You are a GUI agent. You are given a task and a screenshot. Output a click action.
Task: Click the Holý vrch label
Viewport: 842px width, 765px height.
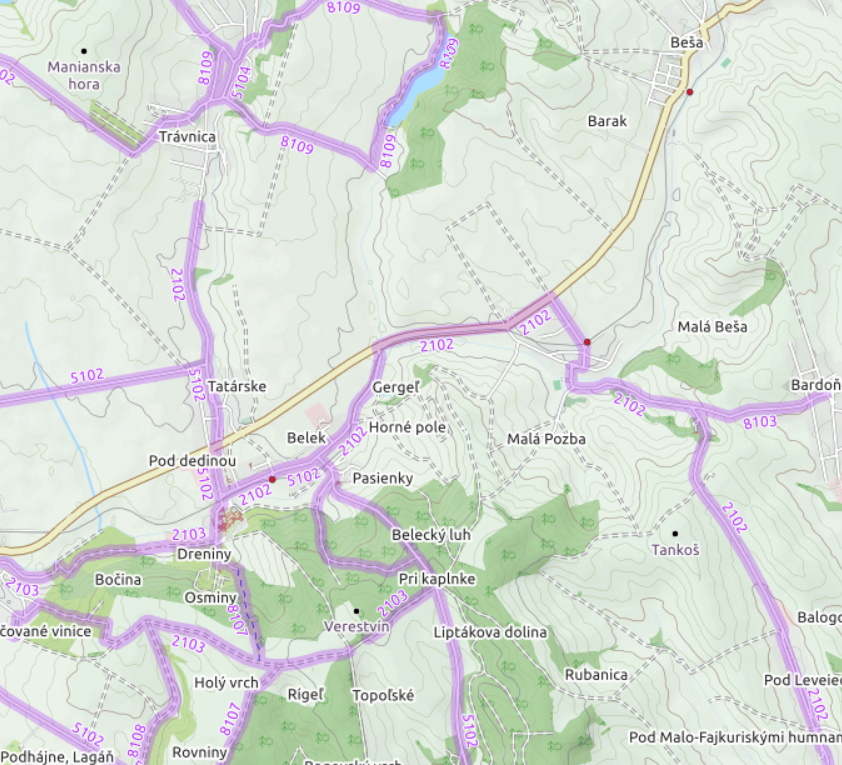pyautogui.click(x=226, y=683)
